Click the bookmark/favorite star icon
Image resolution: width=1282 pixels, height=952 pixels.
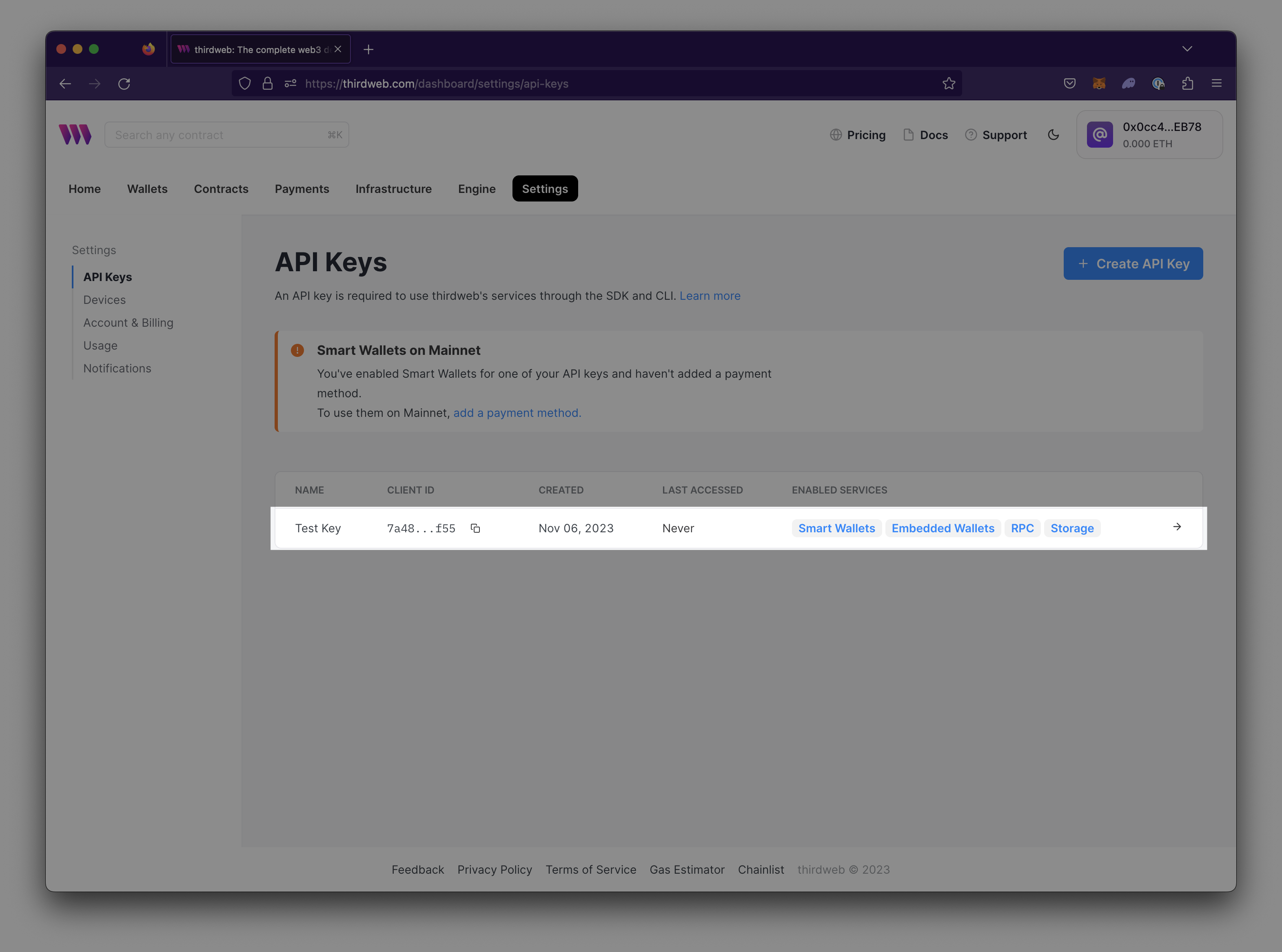tap(949, 83)
